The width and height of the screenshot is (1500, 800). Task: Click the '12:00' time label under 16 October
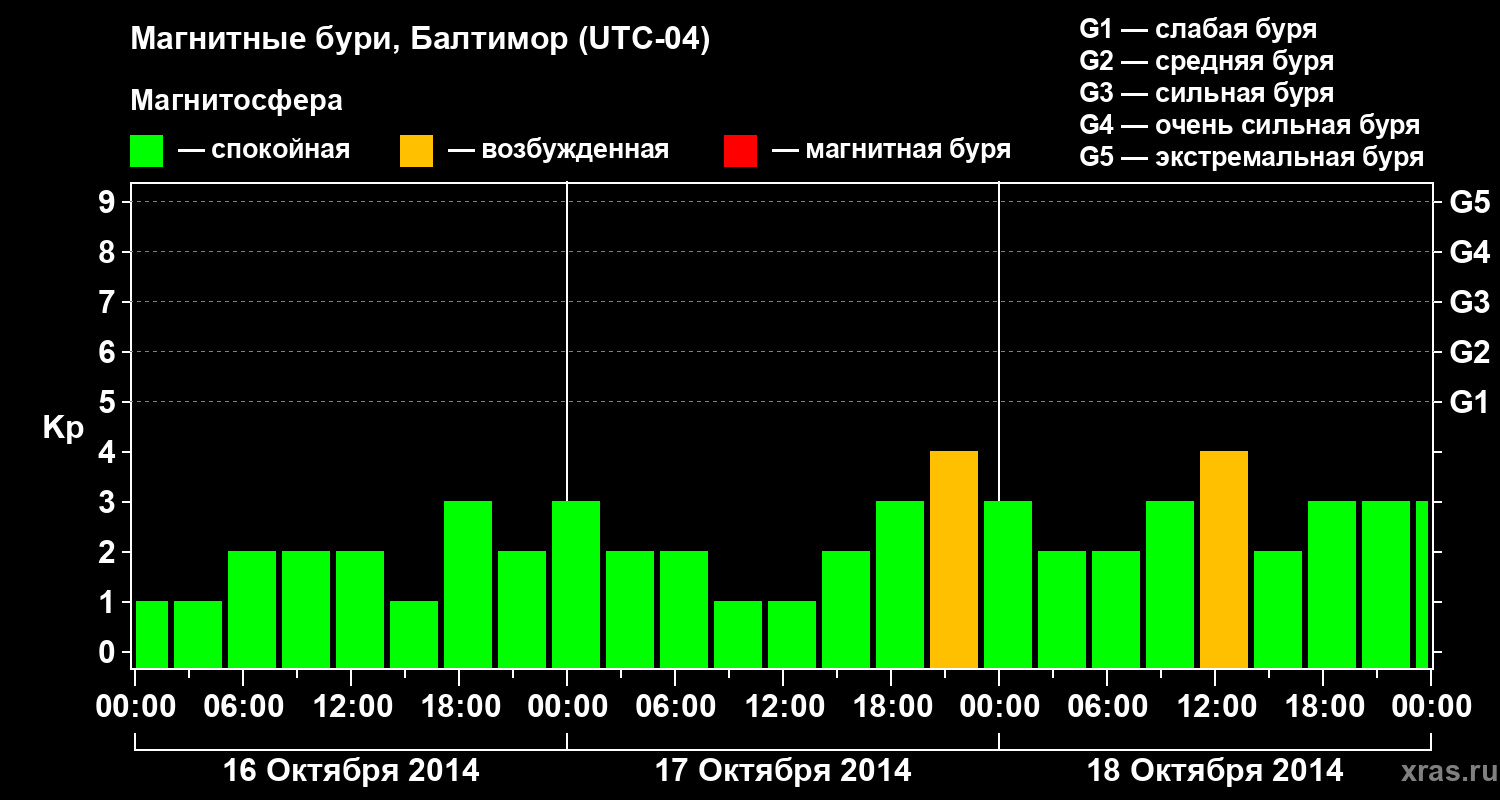point(352,707)
